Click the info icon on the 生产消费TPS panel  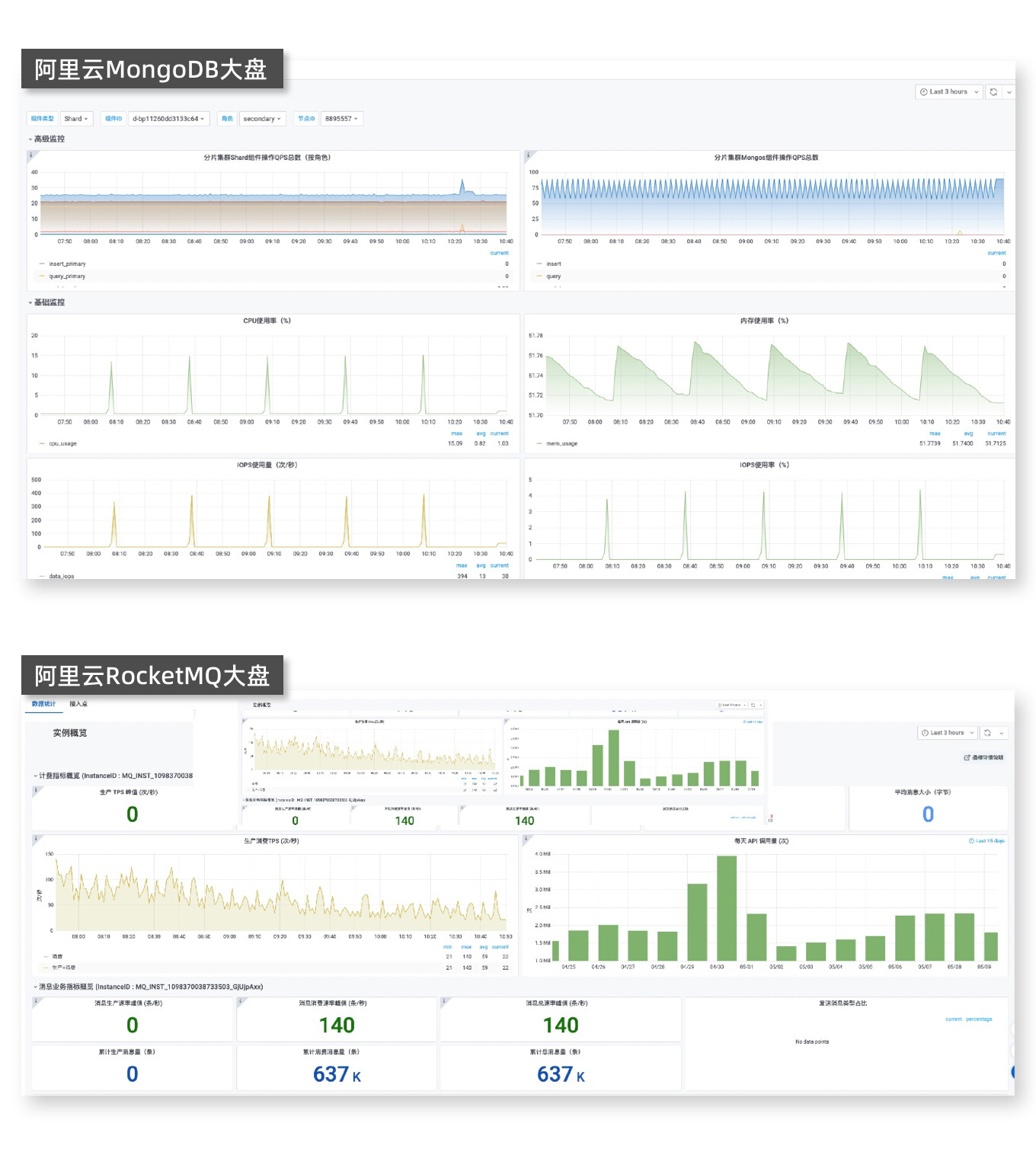point(35,838)
